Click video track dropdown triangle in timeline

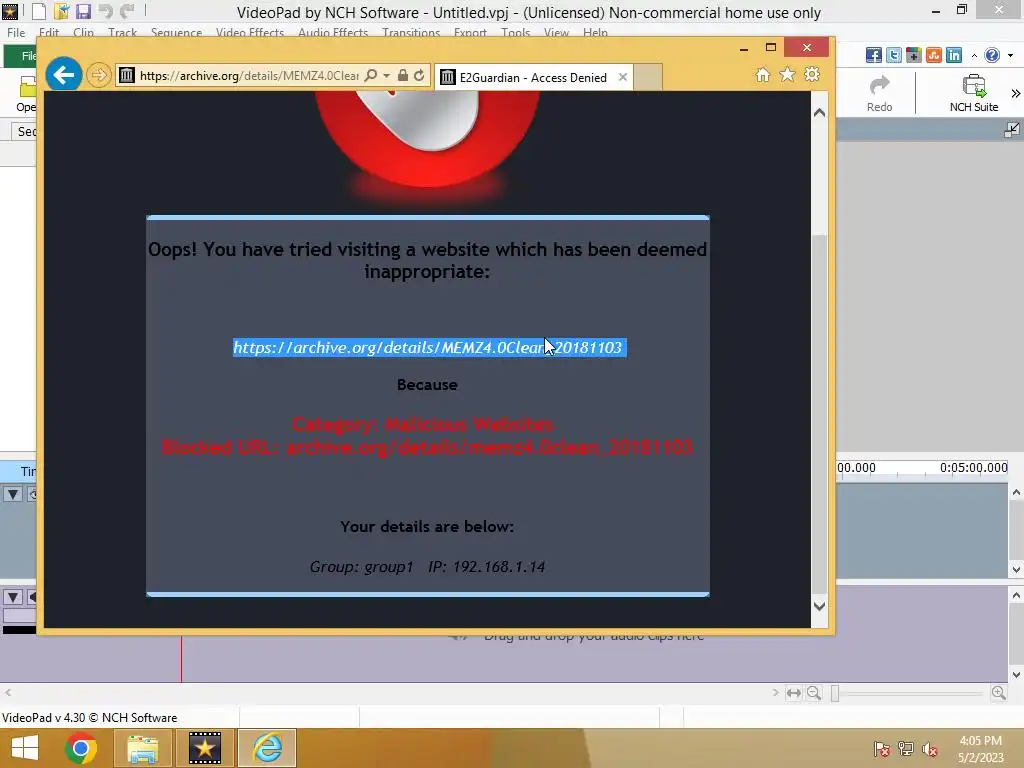click(12, 494)
